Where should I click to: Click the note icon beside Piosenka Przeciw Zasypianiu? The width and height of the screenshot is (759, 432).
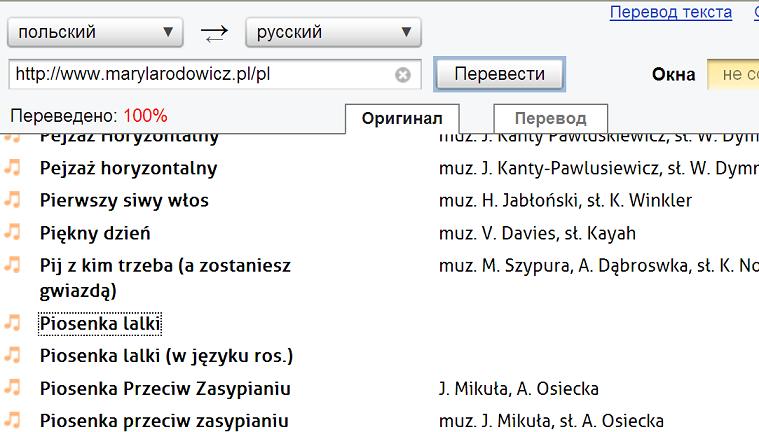pos(13,387)
